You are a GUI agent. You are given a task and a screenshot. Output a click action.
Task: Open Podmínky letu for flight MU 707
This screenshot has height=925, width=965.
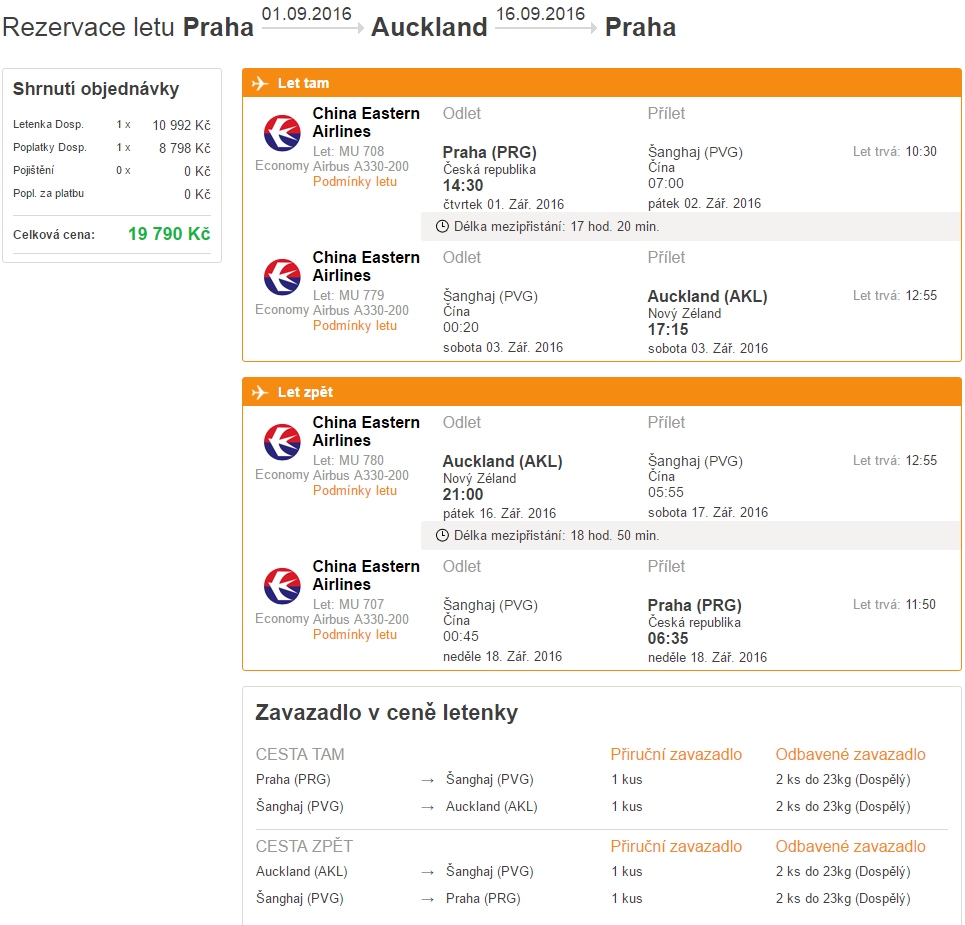click(x=354, y=635)
